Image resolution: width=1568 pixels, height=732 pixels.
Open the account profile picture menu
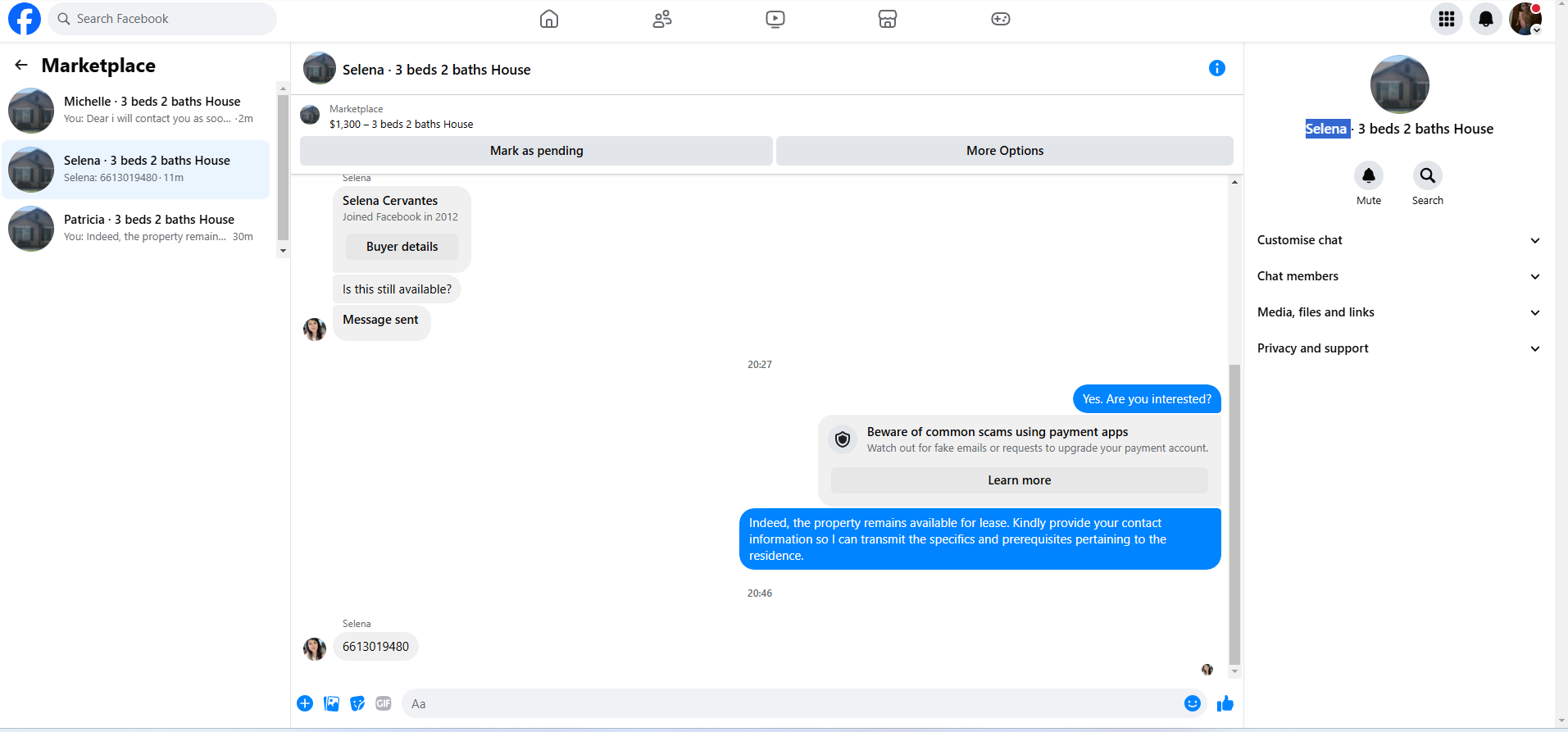(x=1525, y=19)
